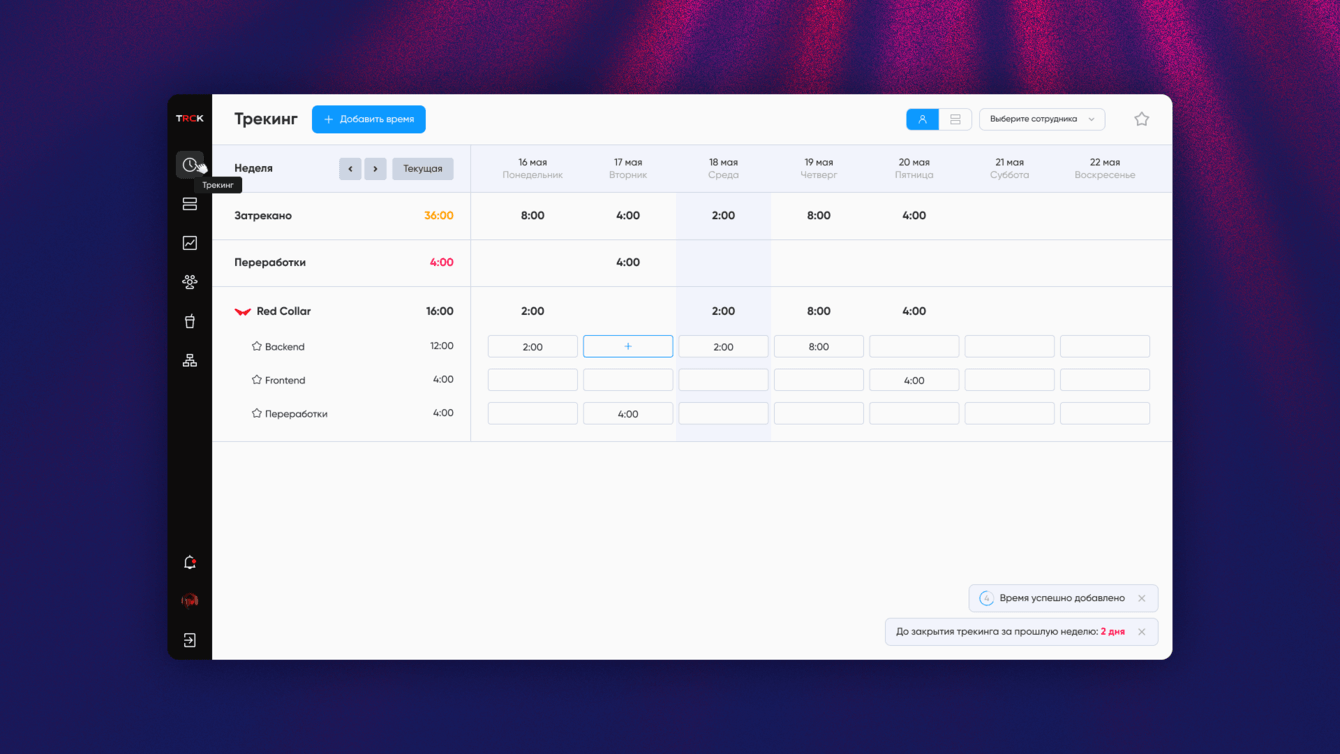Open the analytics chart icon in sidebar
This screenshot has width=1340, height=754.
pyautogui.click(x=189, y=242)
